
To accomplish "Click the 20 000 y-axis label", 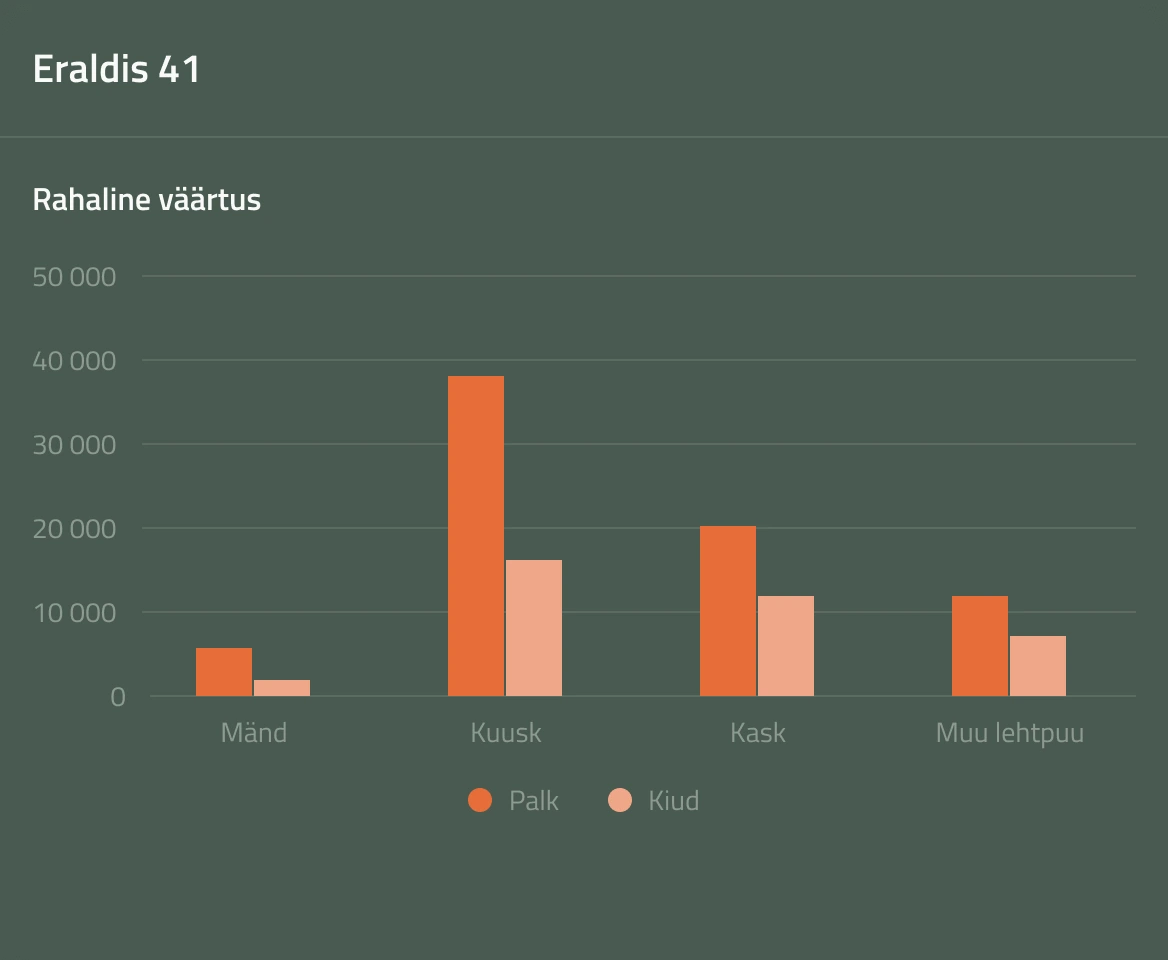I will 75,529.
